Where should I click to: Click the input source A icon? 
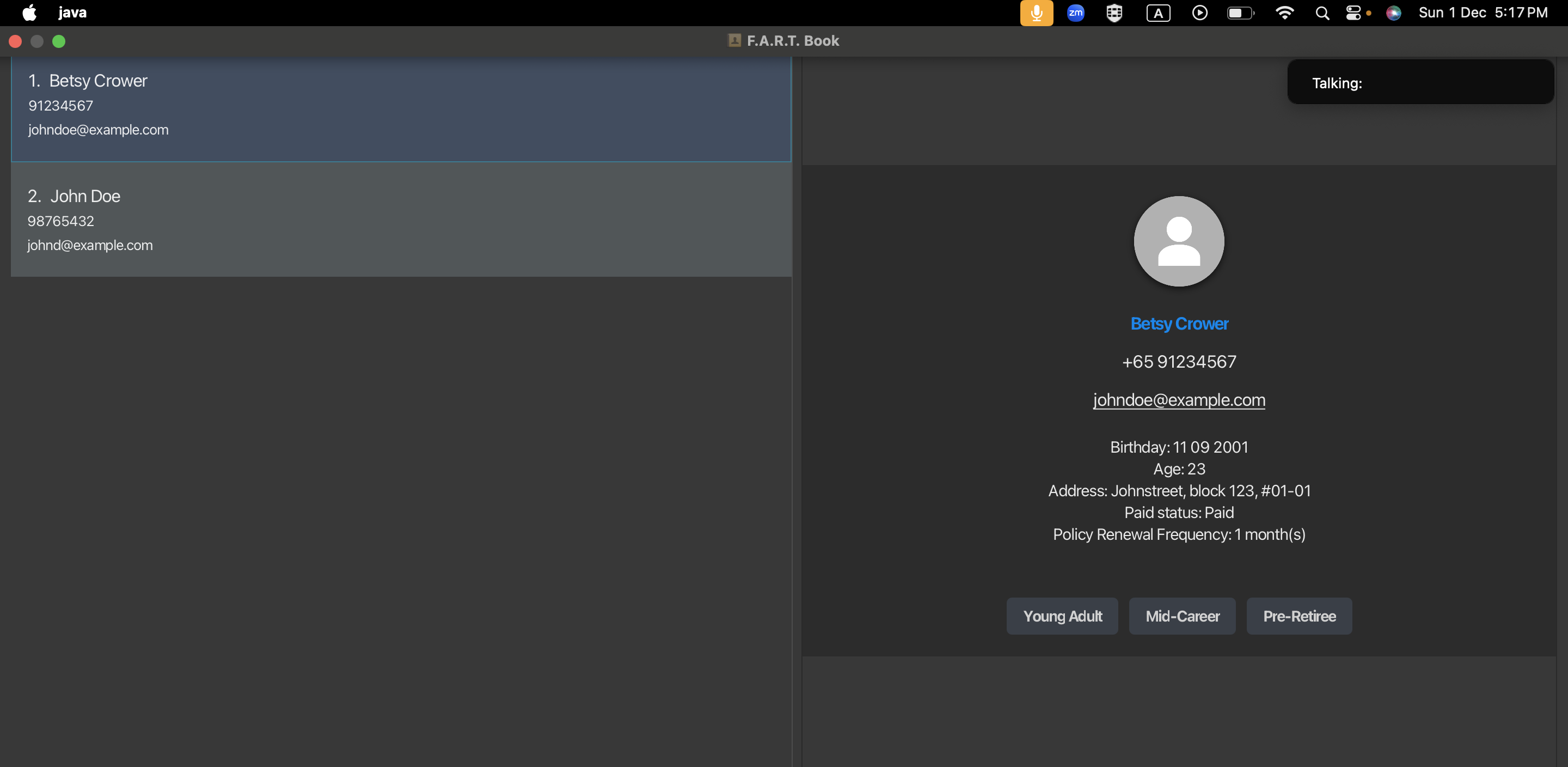(x=1157, y=13)
